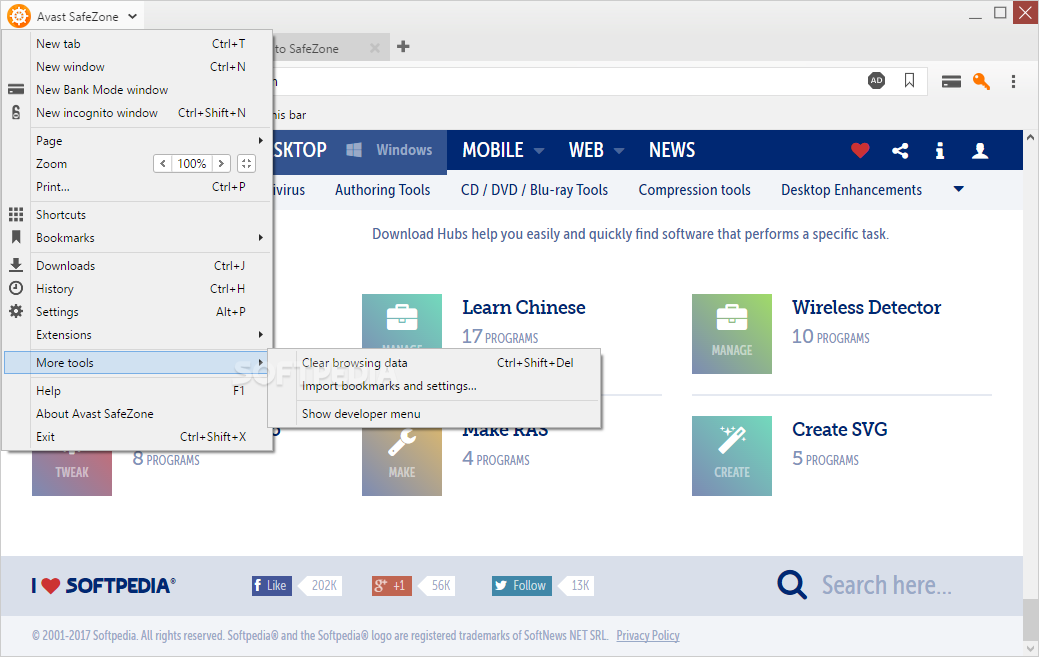The width and height of the screenshot is (1039, 657).
Task: Go to the NEWS section
Action: (x=672, y=150)
